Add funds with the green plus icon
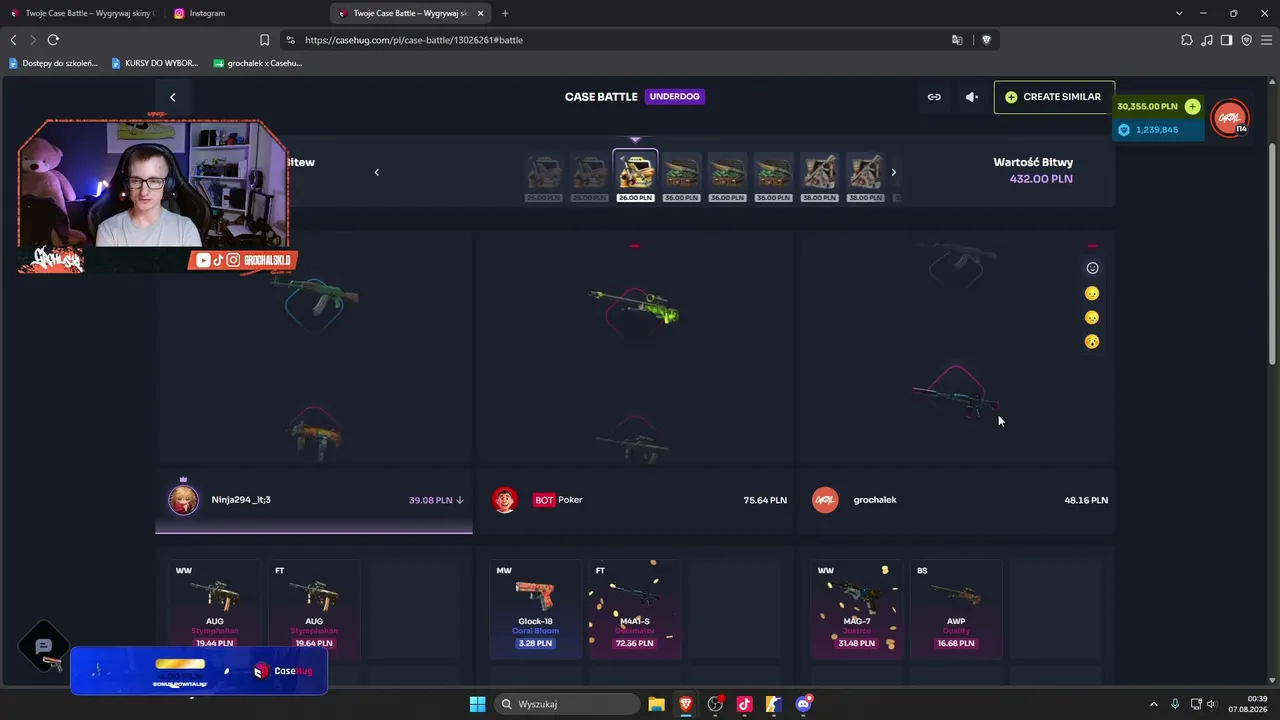1280x720 pixels. click(x=1192, y=106)
